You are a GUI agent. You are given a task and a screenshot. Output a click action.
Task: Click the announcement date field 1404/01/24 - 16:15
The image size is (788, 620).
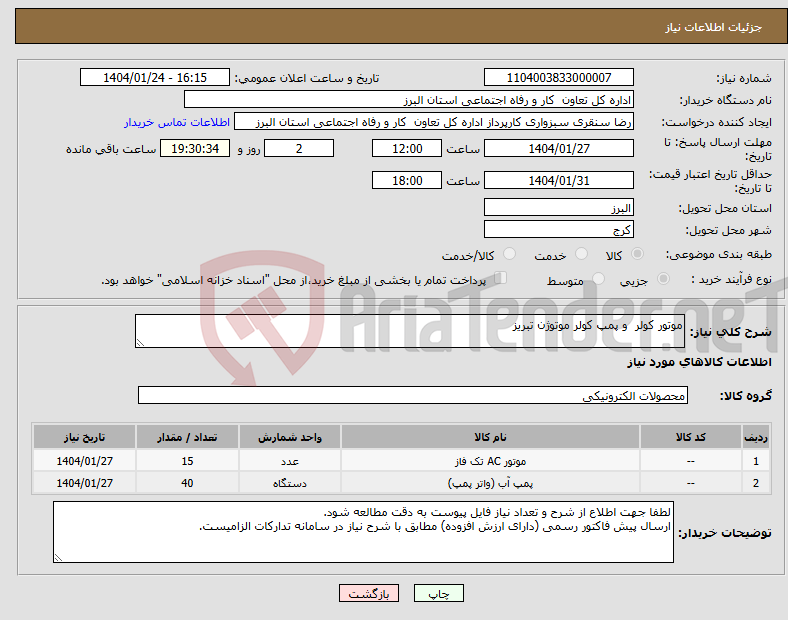point(155,77)
